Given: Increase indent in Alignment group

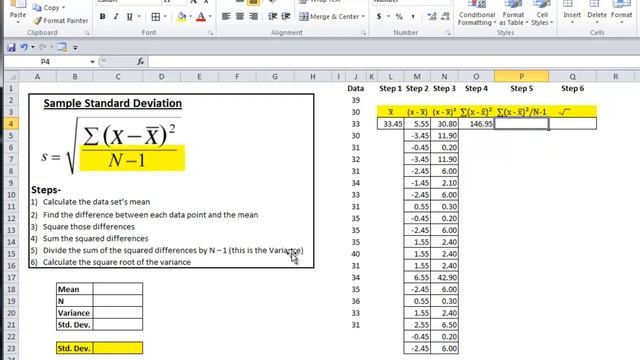Looking at the screenshot, I should point(286,16).
